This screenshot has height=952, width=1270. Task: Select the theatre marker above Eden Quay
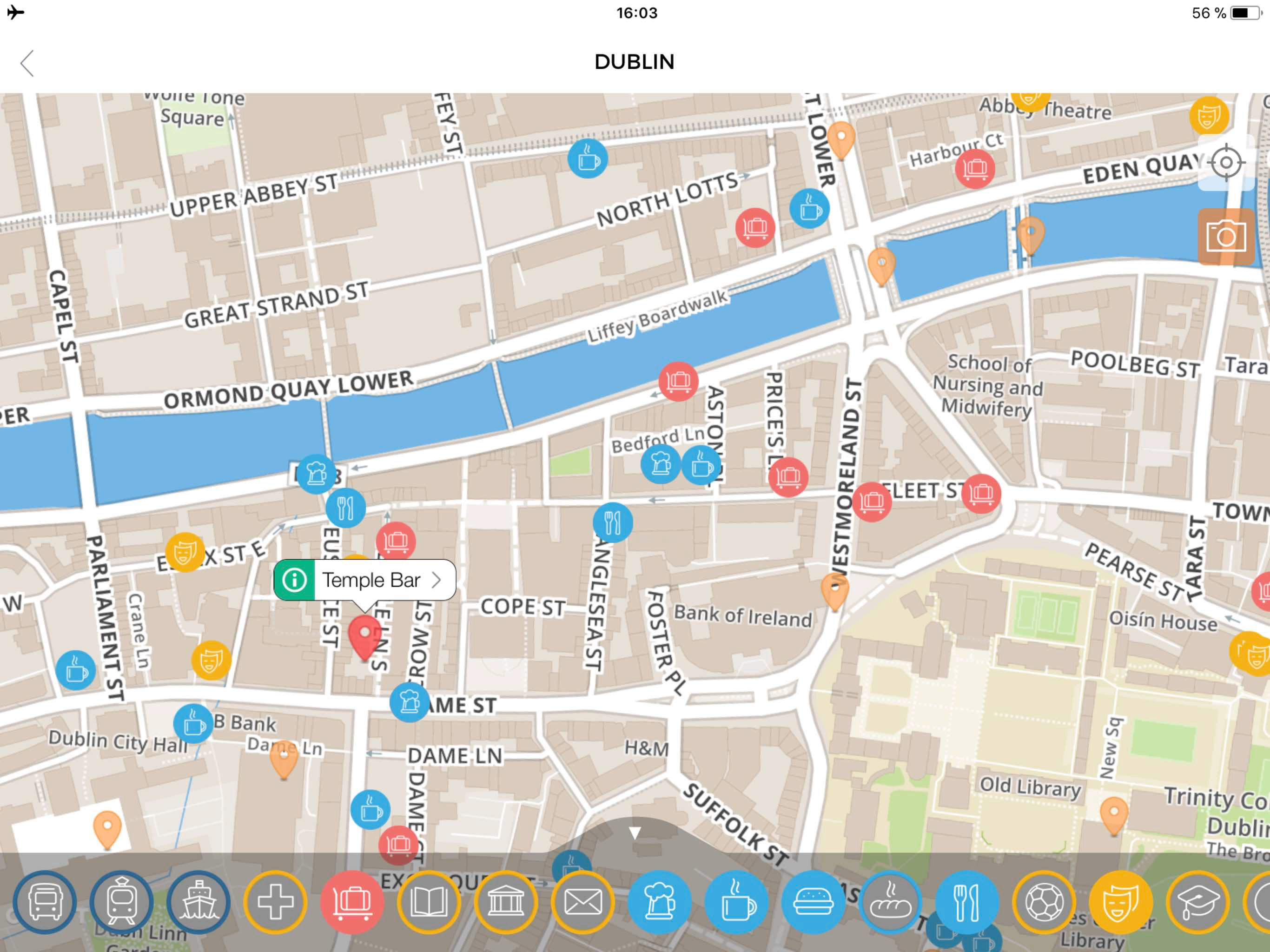tap(1209, 115)
